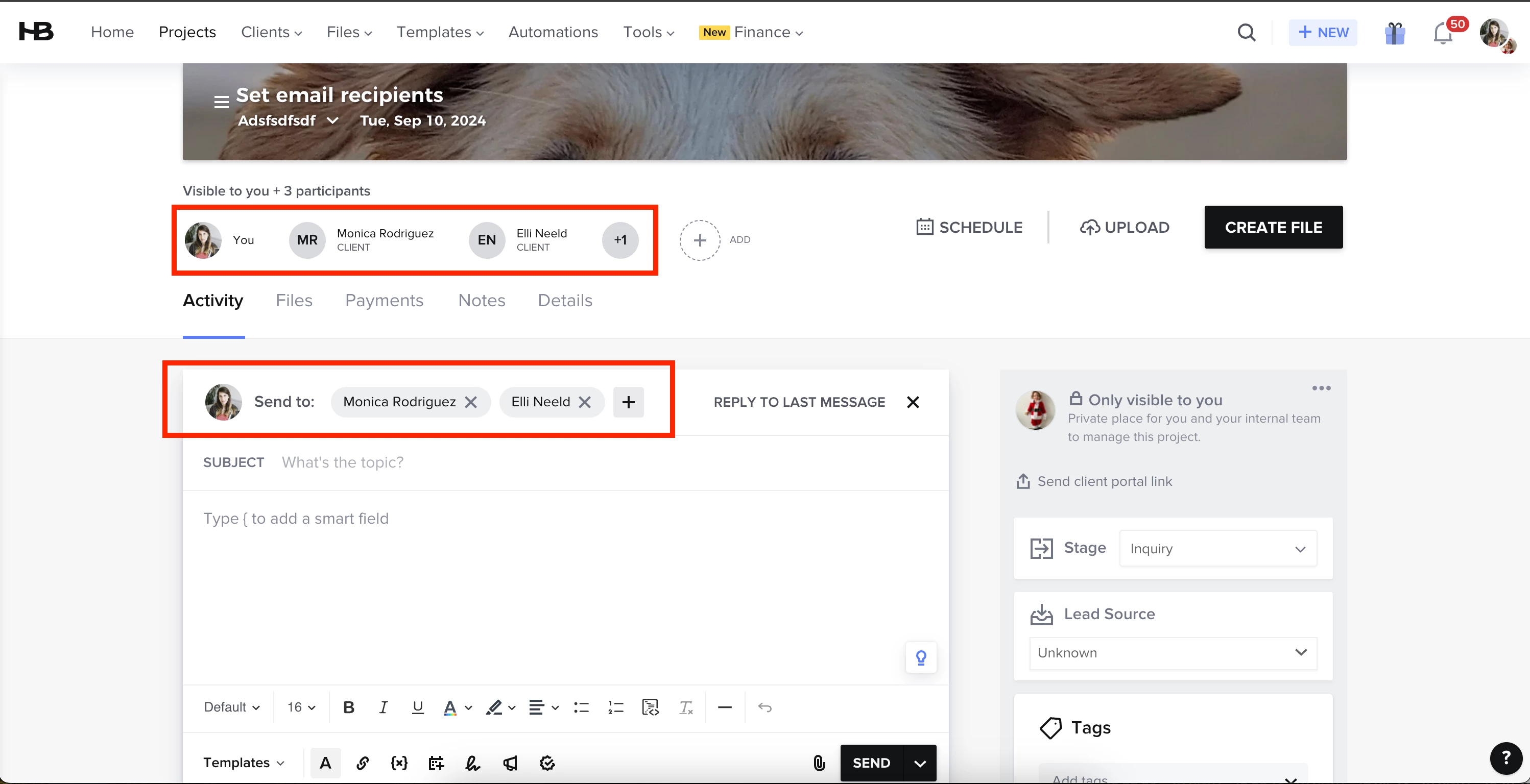
Task: Click the paperclip attachment icon
Action: coord(819,763)
